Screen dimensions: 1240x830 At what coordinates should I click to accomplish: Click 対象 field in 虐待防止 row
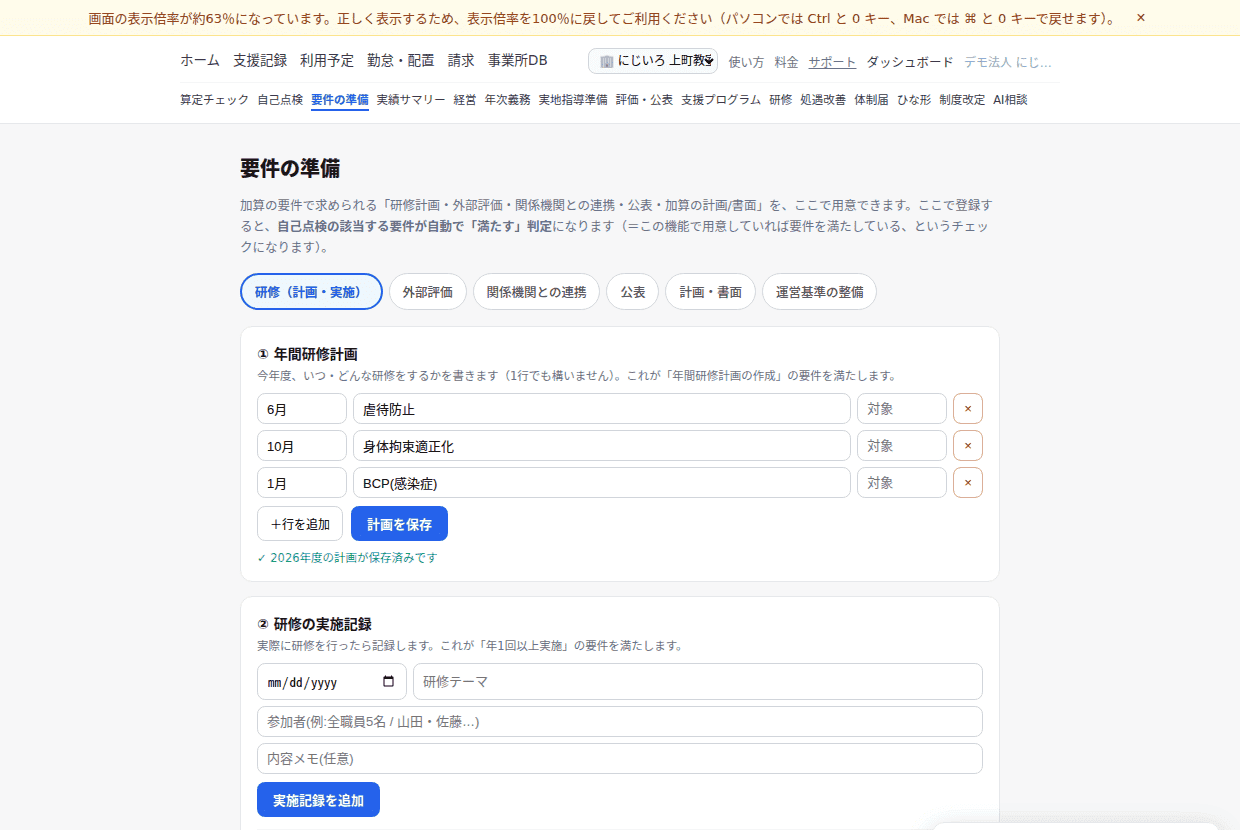pyautogui.click(x=902, y=408)
